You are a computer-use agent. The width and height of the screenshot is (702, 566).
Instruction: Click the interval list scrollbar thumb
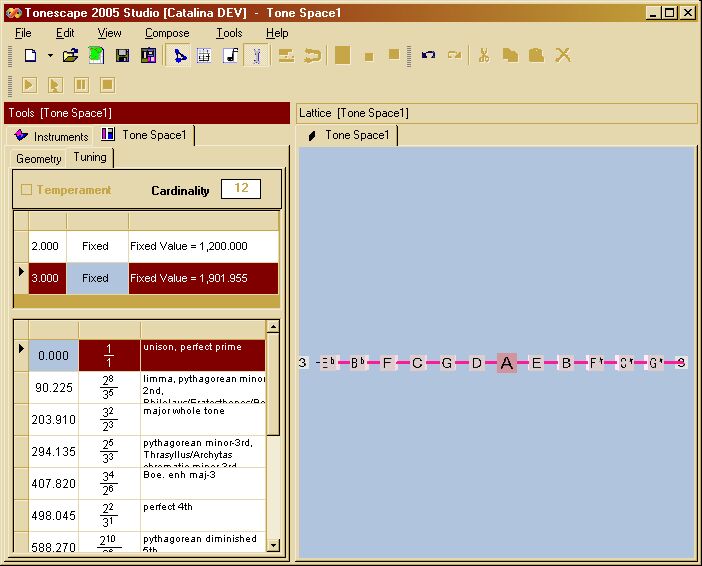coord(273,383)
